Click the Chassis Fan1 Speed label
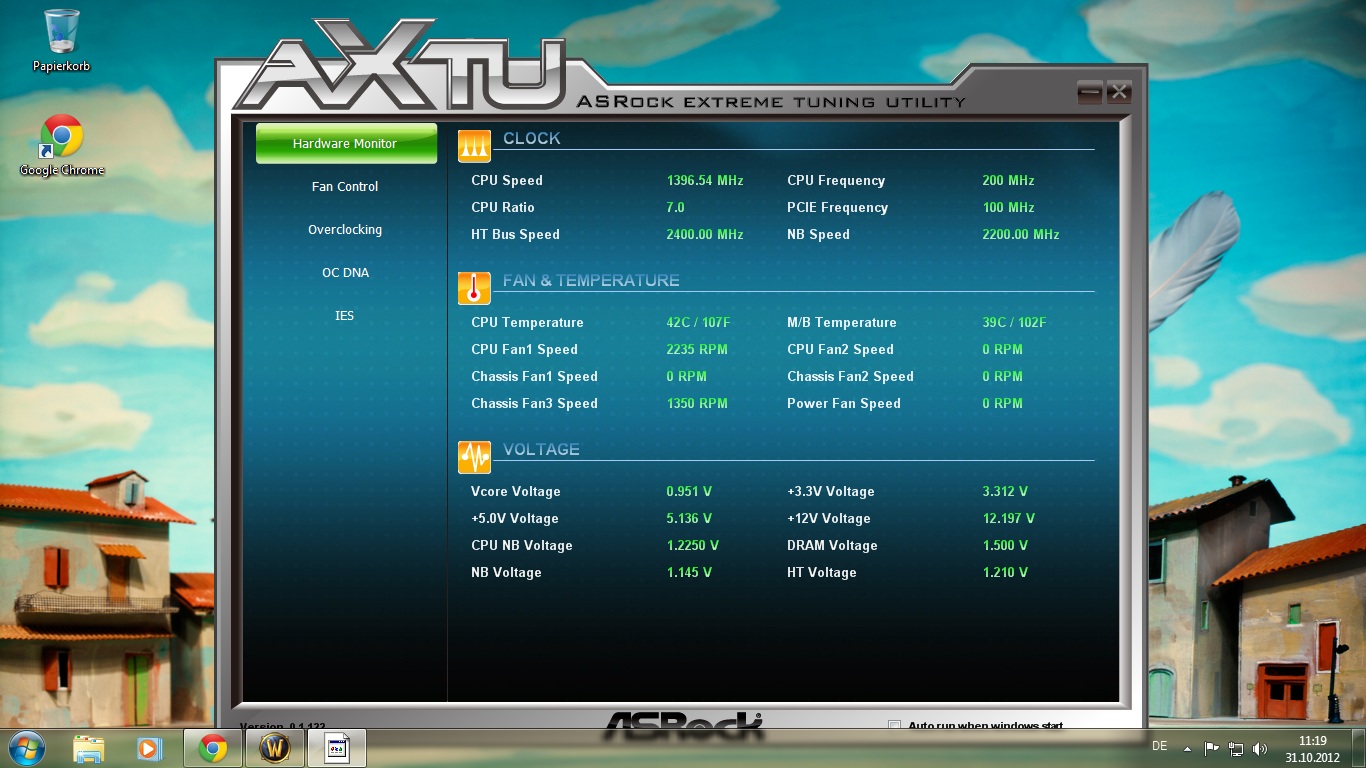 click(x=534, y=376)
